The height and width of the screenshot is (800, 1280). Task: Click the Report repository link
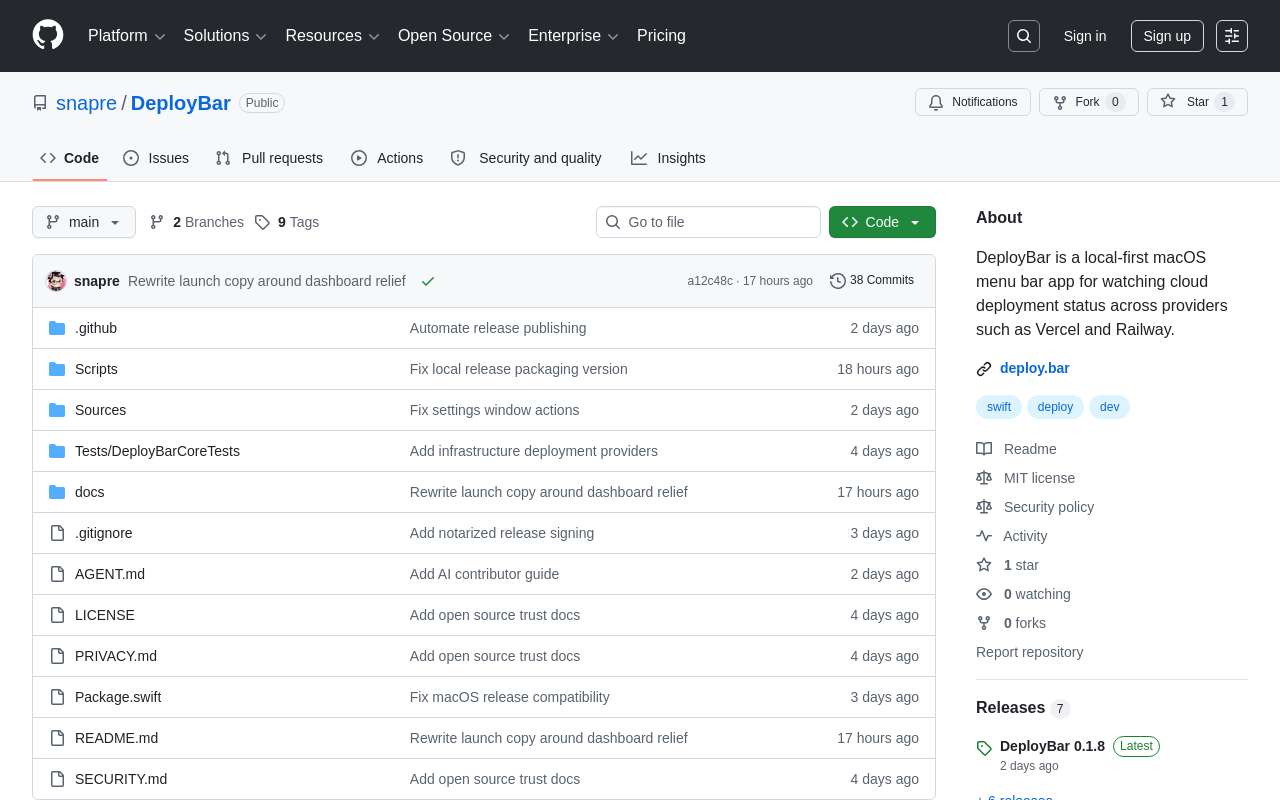click(1029, 652)
